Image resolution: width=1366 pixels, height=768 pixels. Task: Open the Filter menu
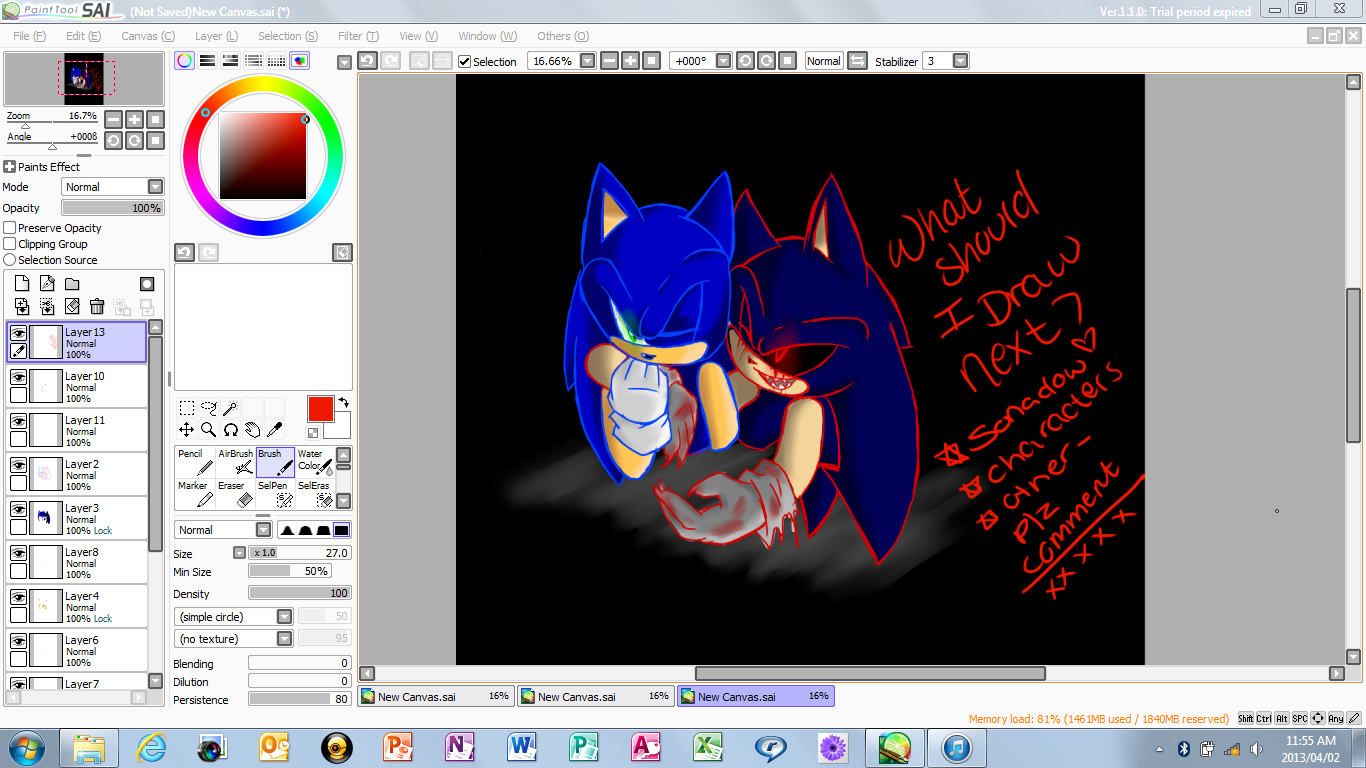tap(358, 36)
